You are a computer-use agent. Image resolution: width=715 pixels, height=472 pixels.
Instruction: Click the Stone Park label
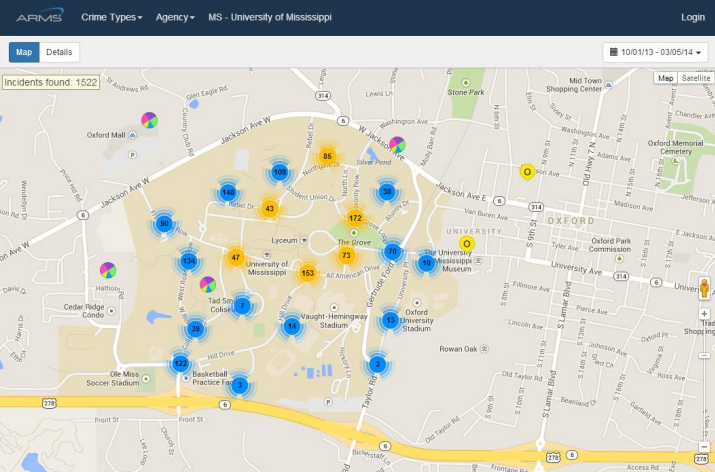[466, 92]
